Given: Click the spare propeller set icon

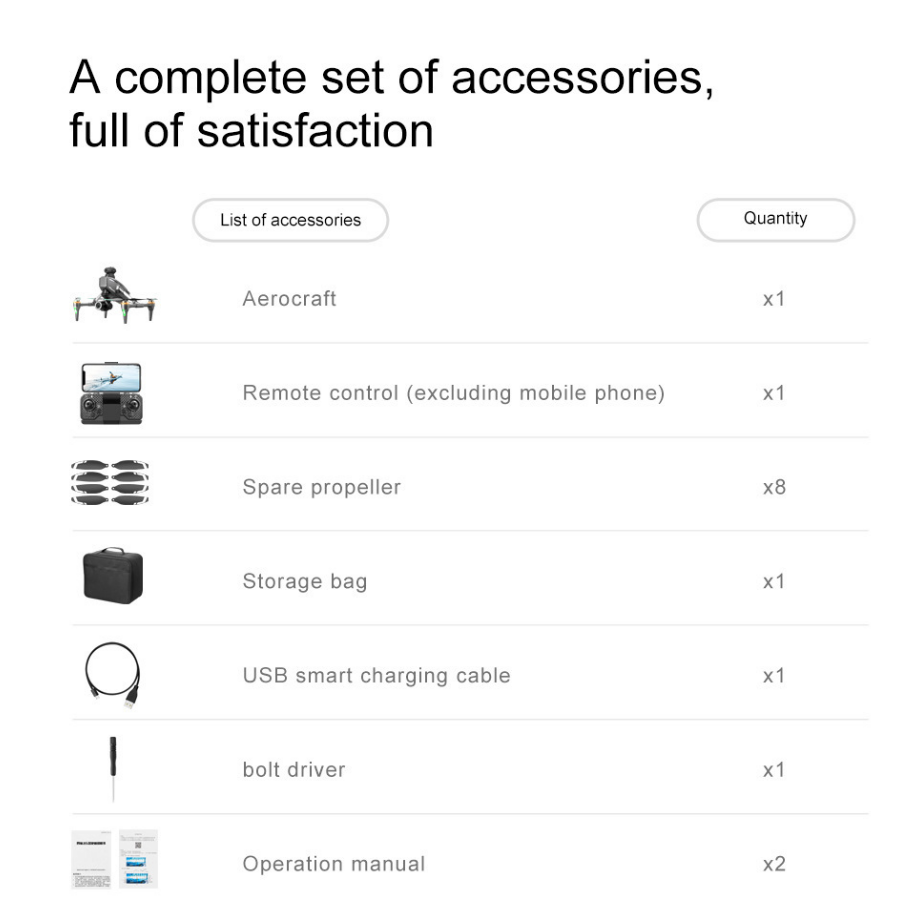Looking at the screenshot, I should (x=110, y=483).
